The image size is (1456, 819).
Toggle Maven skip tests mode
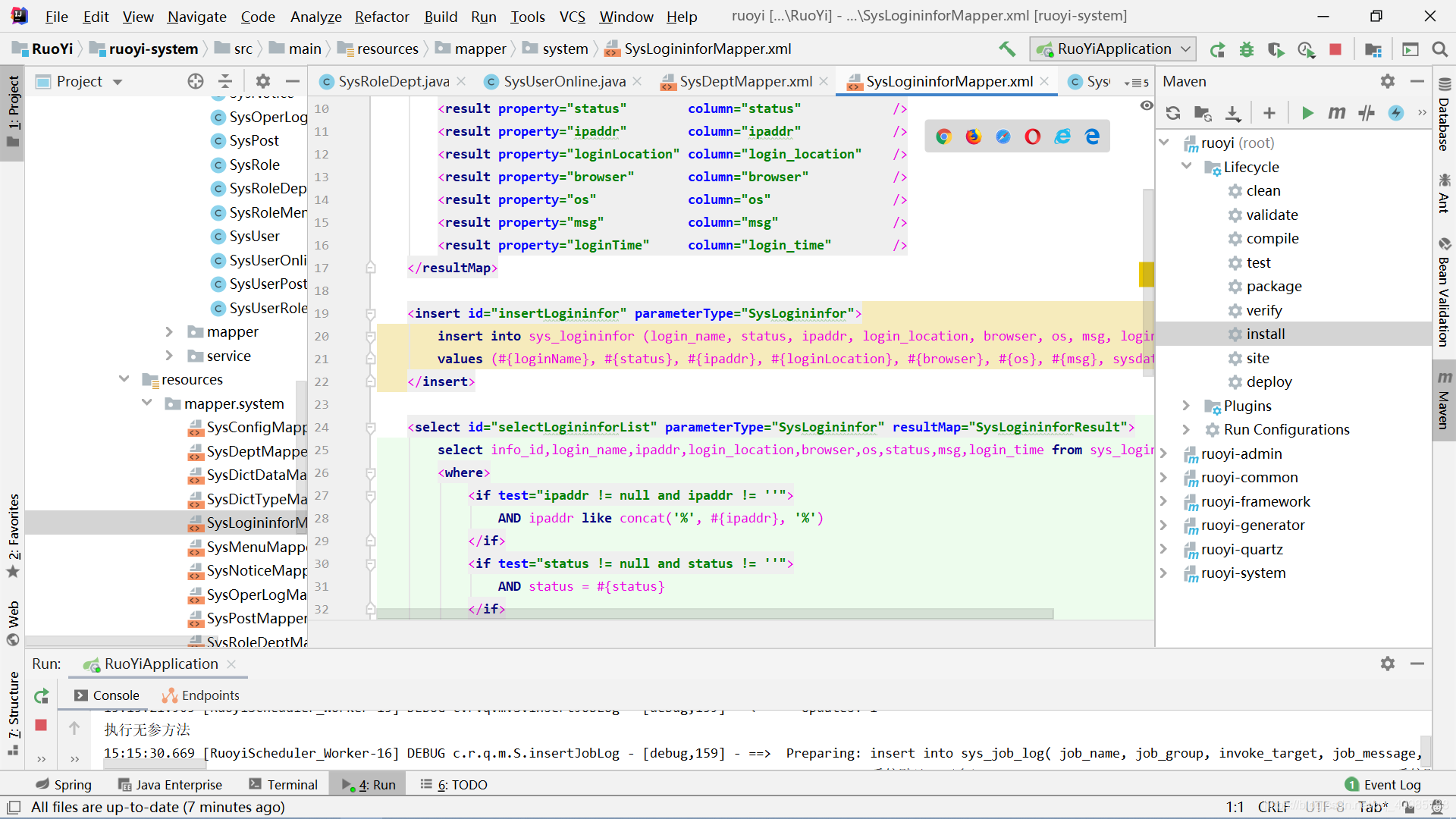click(1367, 113)
